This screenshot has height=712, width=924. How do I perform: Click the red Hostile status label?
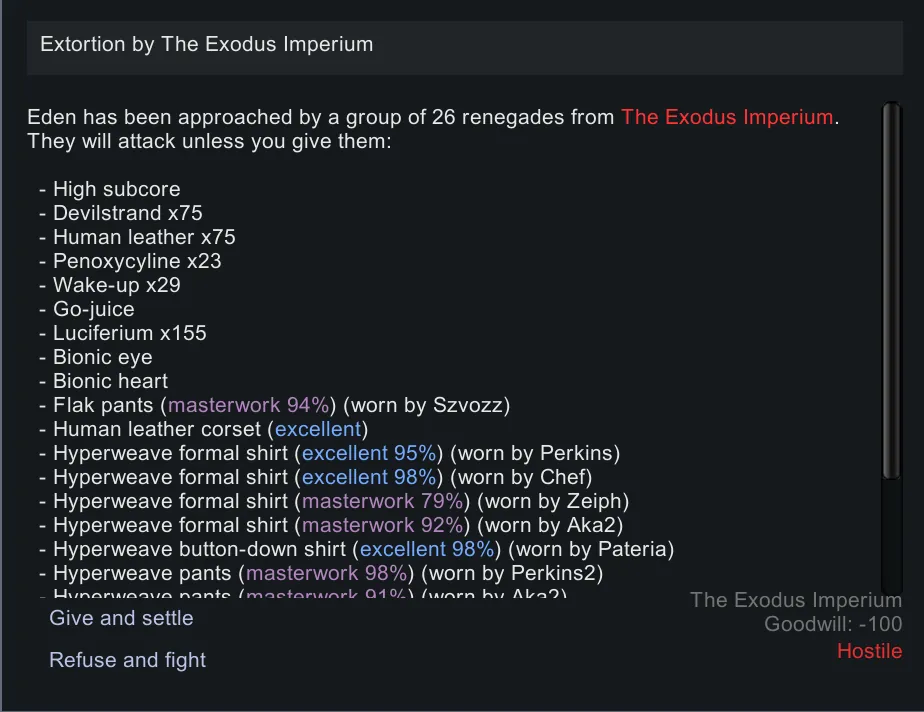point(869,651)
